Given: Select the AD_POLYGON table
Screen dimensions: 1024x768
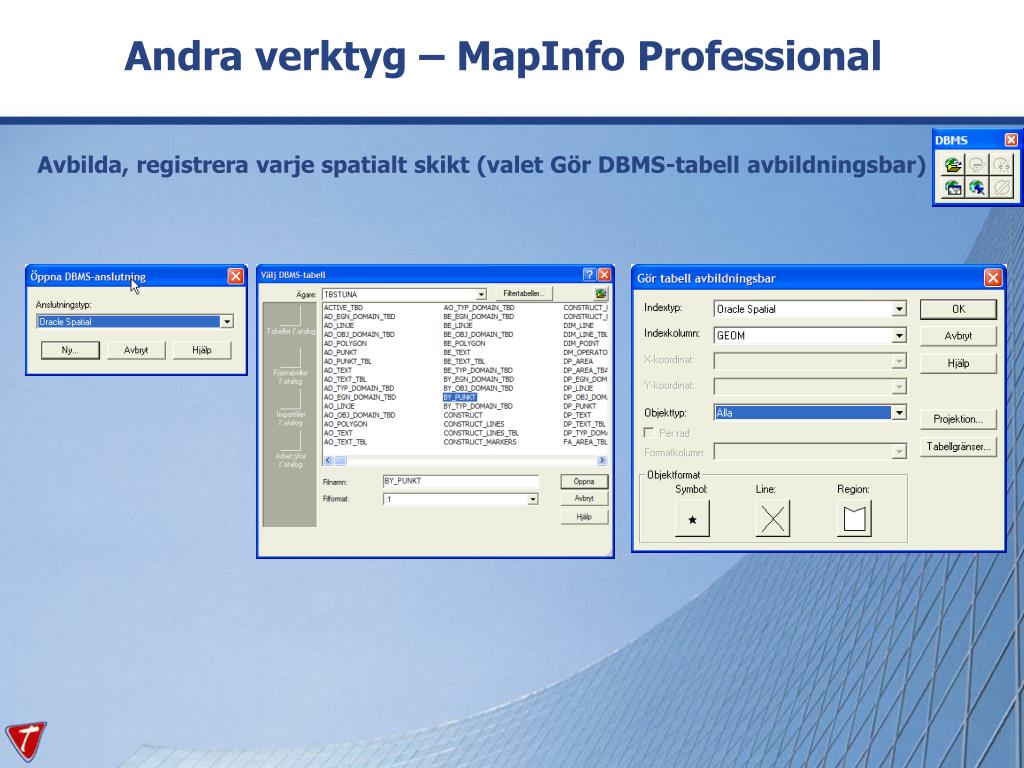Looking at the screenshot, I should (x=345, y=344).
